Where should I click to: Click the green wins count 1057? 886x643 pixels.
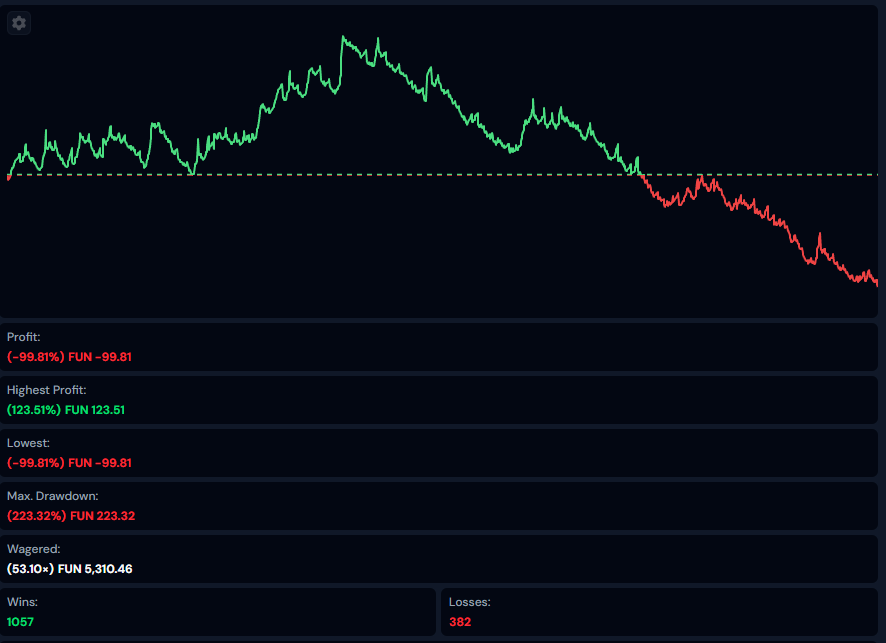click(21, 621)
